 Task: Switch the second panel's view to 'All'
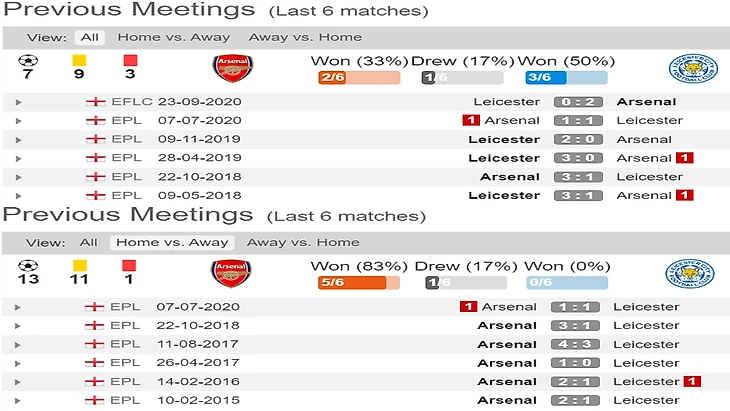[x=89, y=242]
